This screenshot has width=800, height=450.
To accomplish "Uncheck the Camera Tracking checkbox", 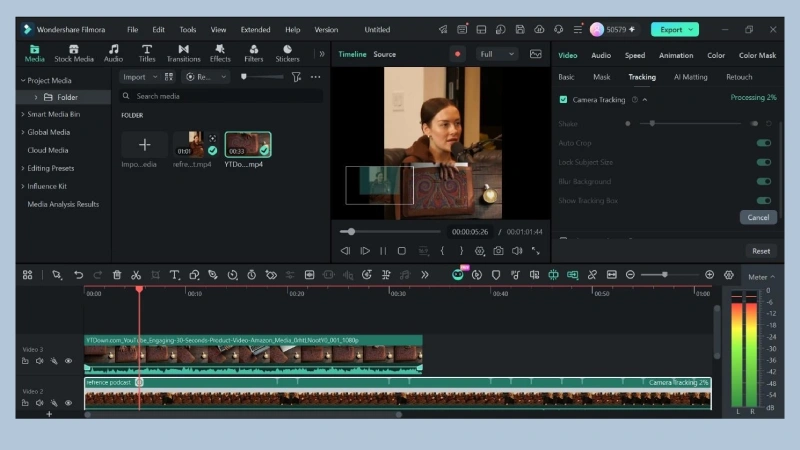I will point(563,99).
